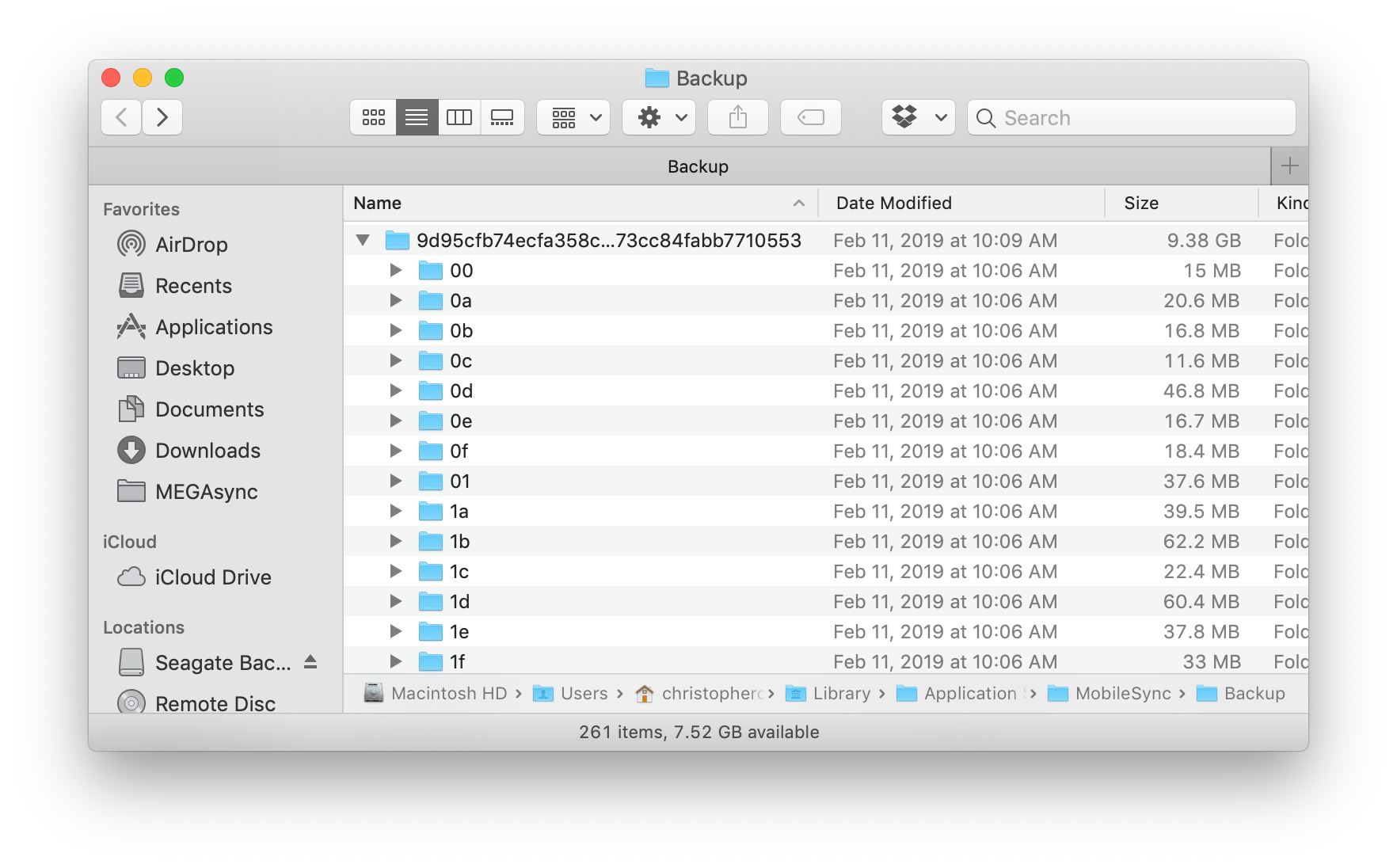Select the 9d95cfb74ecfa358c backup folder name
This screenshot has width=1397, height=868.
coord(609,240)
